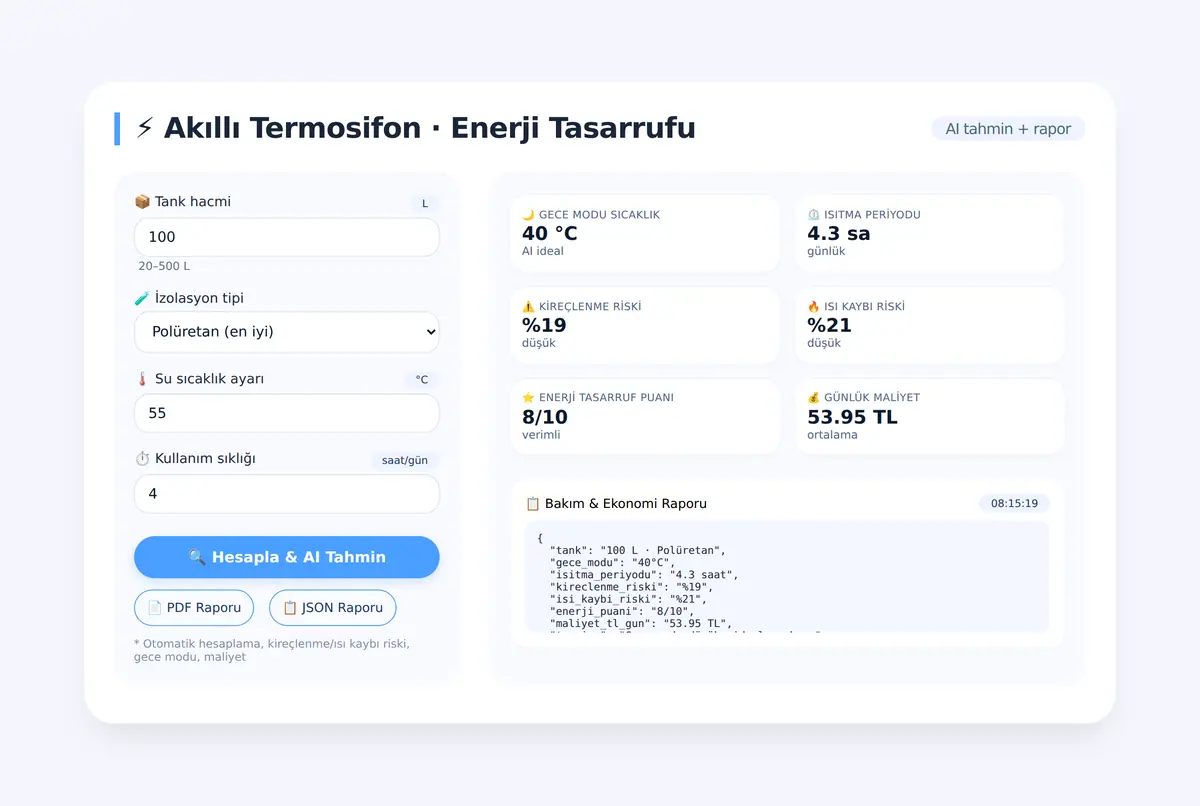The width and height of the screenshot is (1200, 806).
Task: Click the saat/gün unit badge
Action: tap(405, 460)
